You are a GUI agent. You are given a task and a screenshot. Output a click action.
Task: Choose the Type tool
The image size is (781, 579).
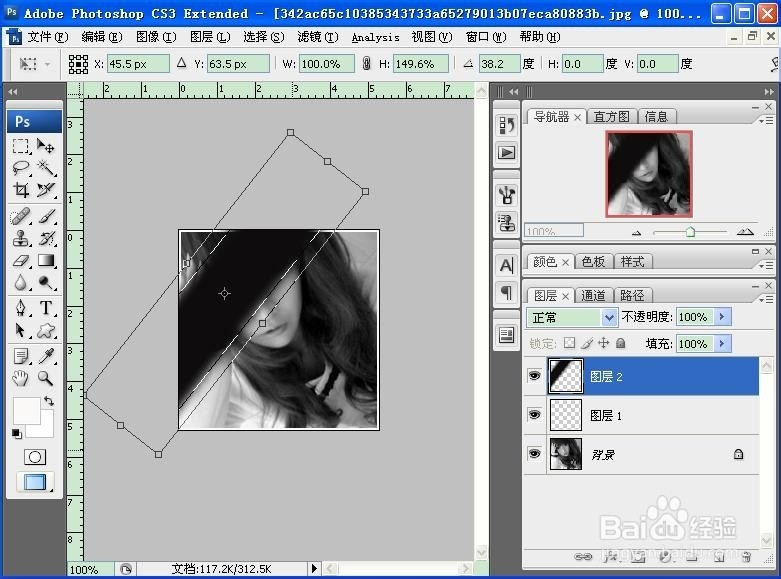pyautogui.click(x=46, y=308)
